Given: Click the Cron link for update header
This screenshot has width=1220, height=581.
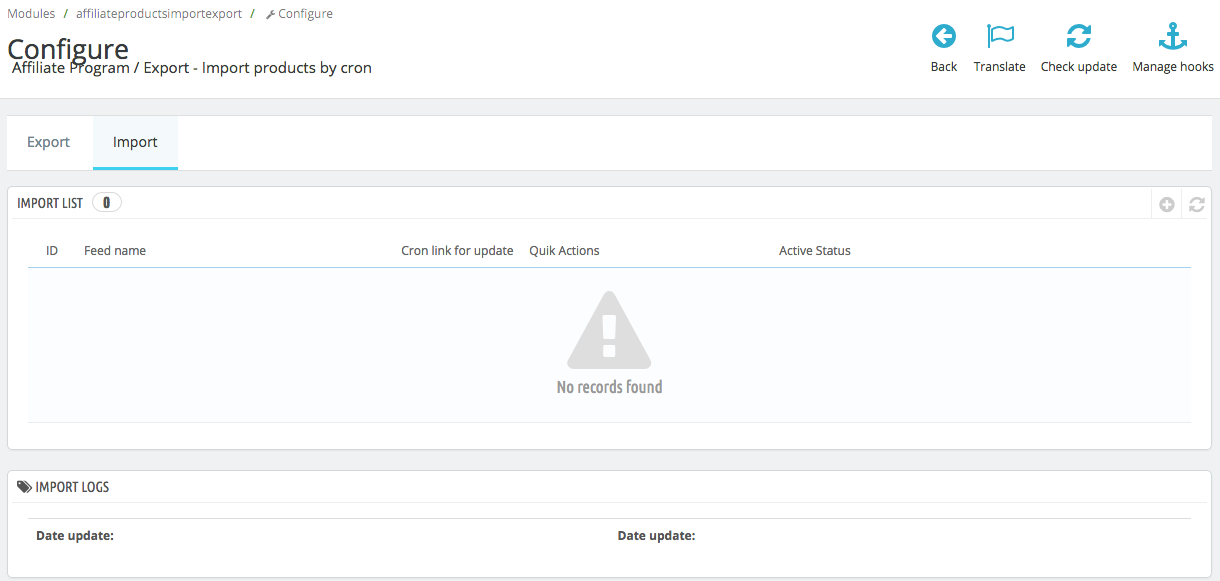Looking at the screenshot, I should [x=457, y=251].
